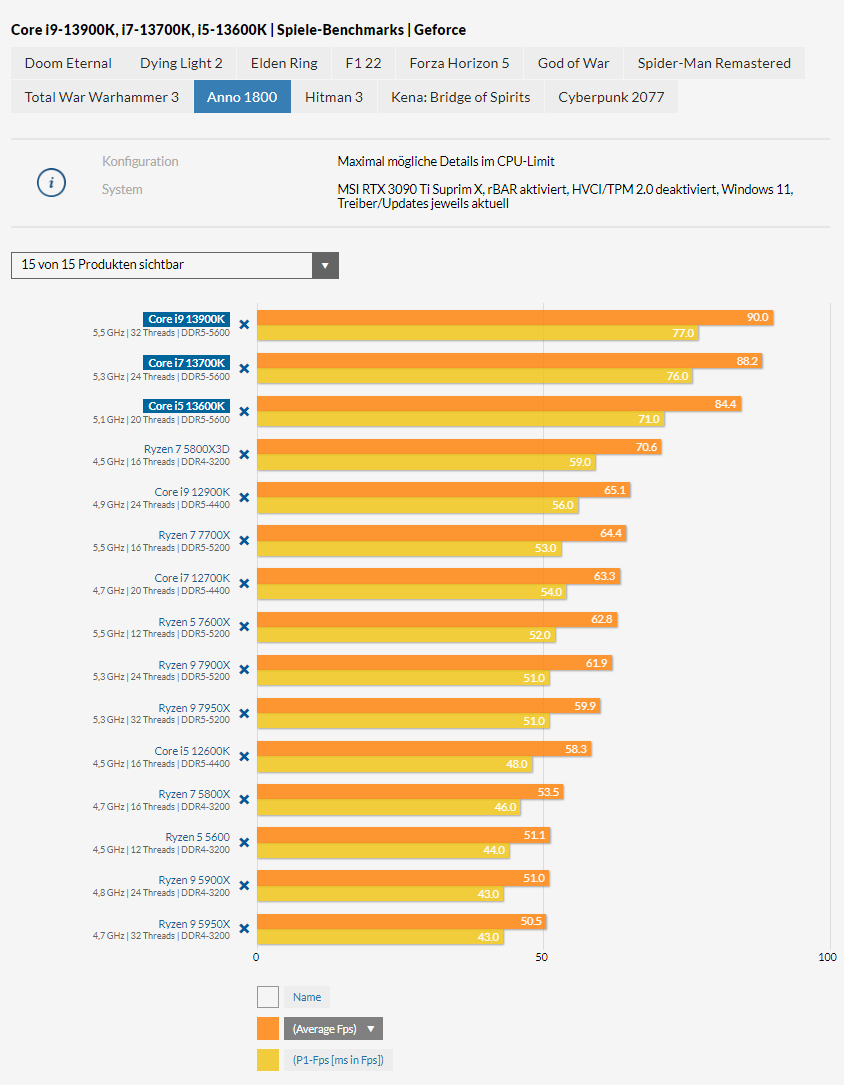Click the (P1-Fps [ms in Fps]) legend label

pyautogui.click(x=338, y=1060)
